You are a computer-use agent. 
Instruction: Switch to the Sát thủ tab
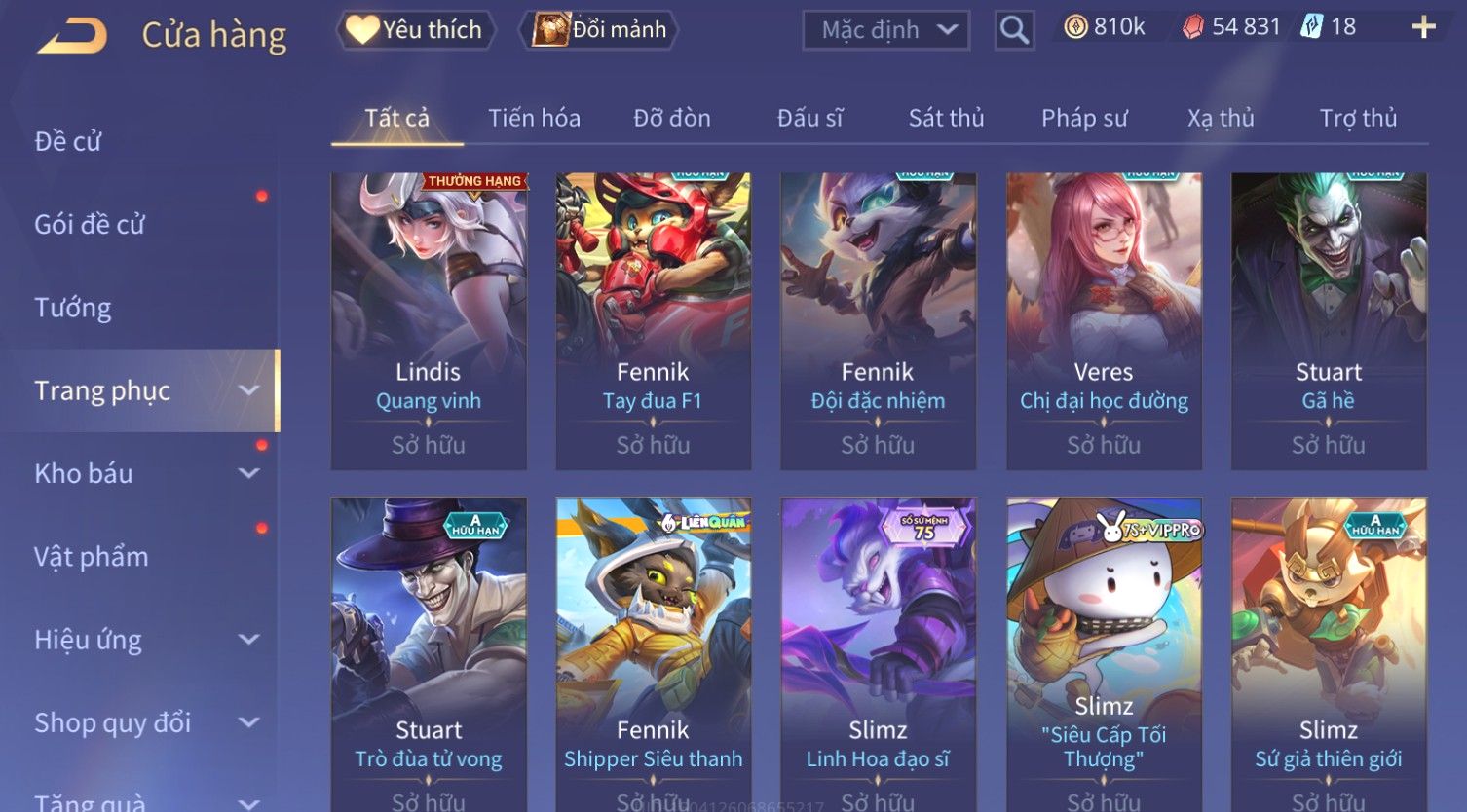click(x=946, y=118)
